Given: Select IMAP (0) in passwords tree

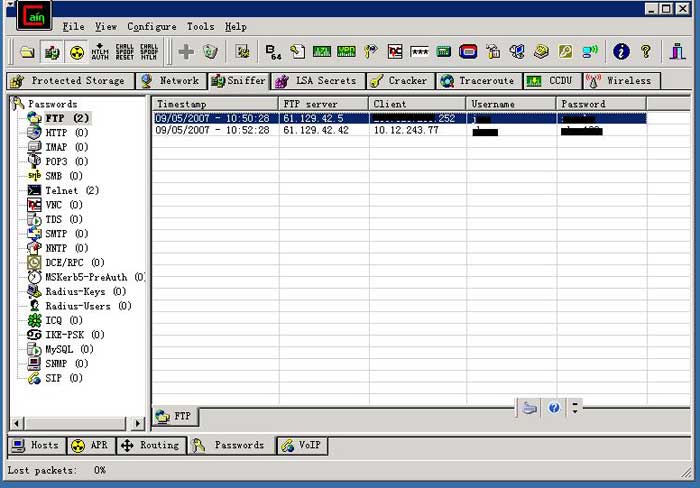Looking at the screenshot, I should (67, 147).
